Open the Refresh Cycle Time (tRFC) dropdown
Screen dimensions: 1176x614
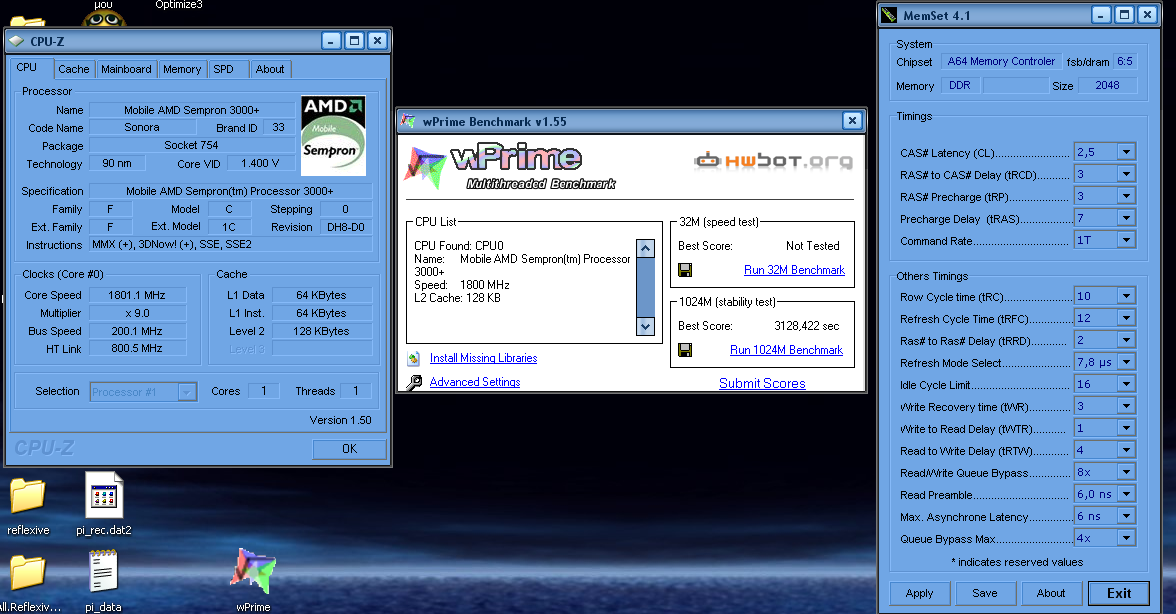click(1126, 318)
